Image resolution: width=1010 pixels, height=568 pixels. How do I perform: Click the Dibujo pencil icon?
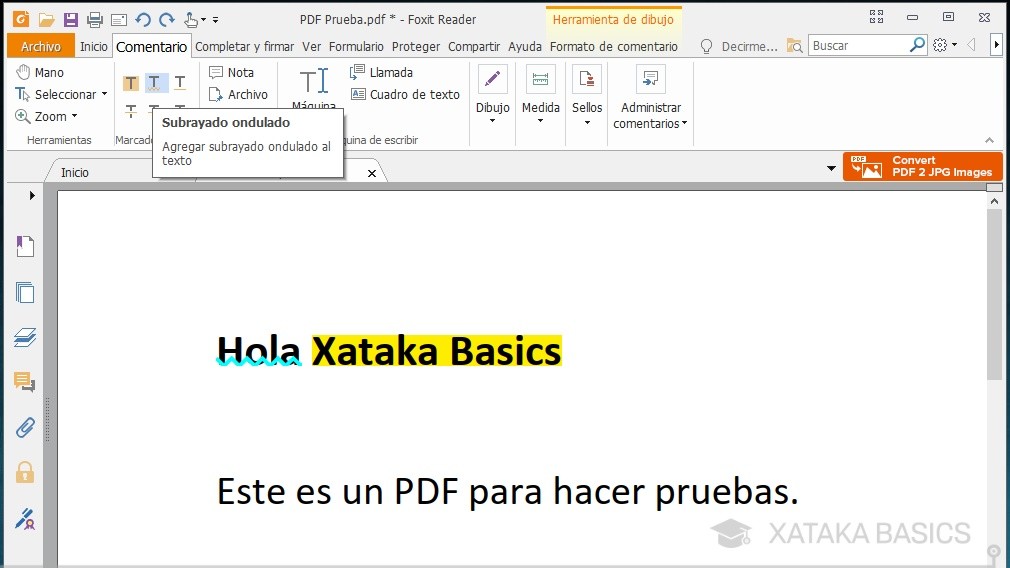tap(492, 79)
